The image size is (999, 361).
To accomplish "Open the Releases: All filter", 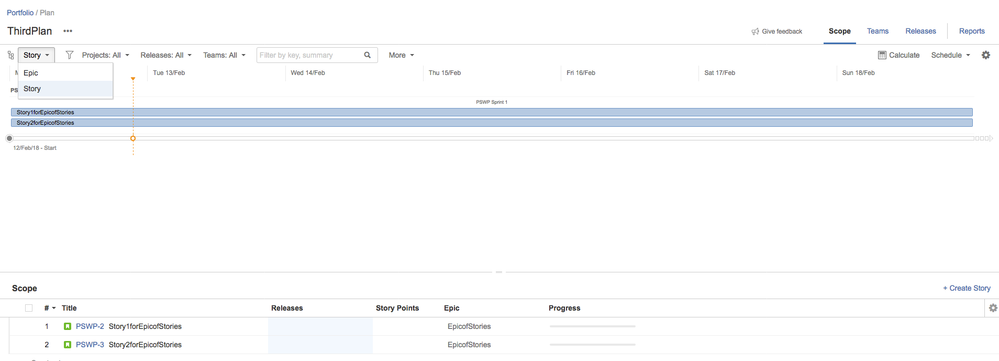I will [166, 55].
